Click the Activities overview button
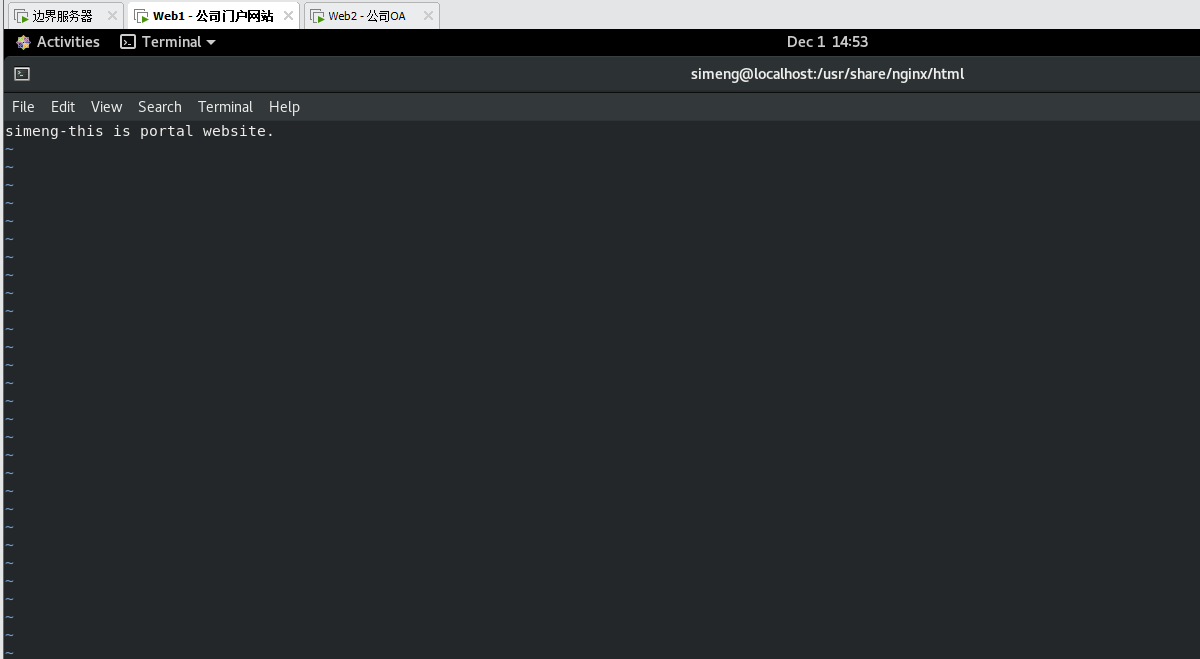 (68, 42)
